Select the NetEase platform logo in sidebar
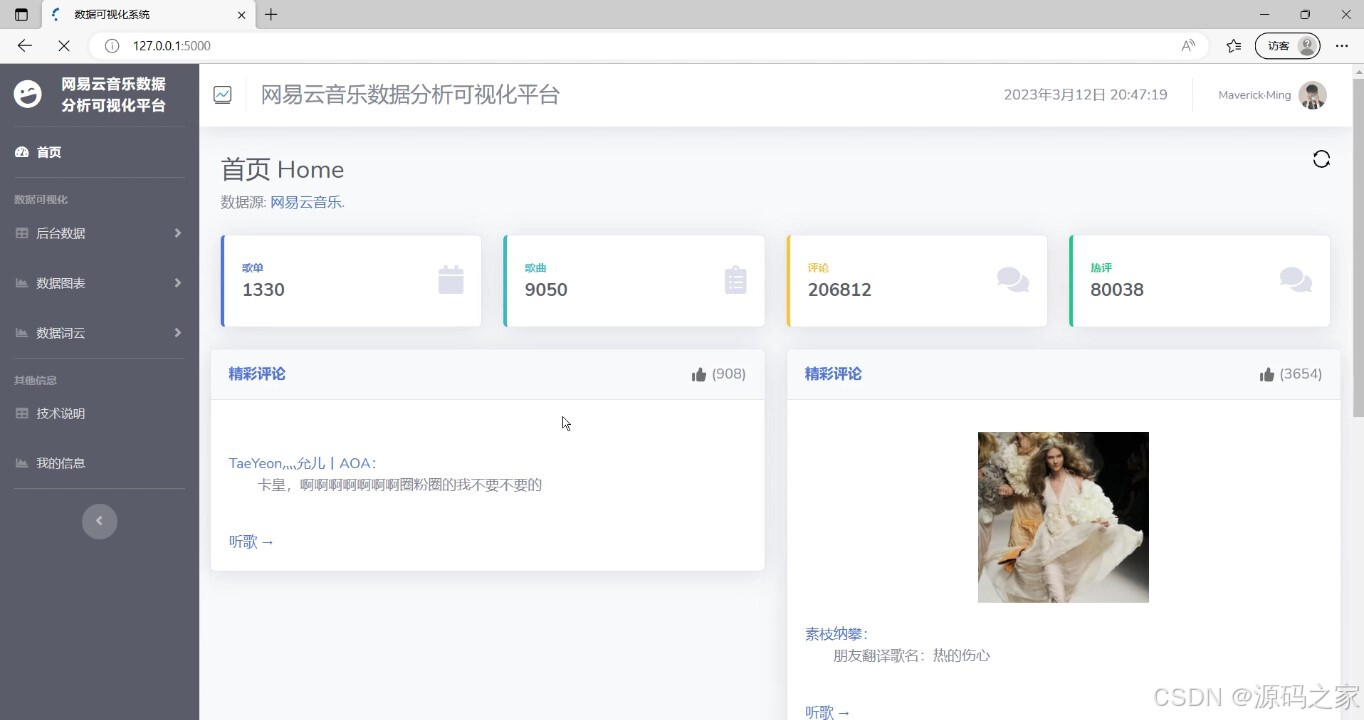The width and height of the screenshot is (1364, 720). pos(27,93)
